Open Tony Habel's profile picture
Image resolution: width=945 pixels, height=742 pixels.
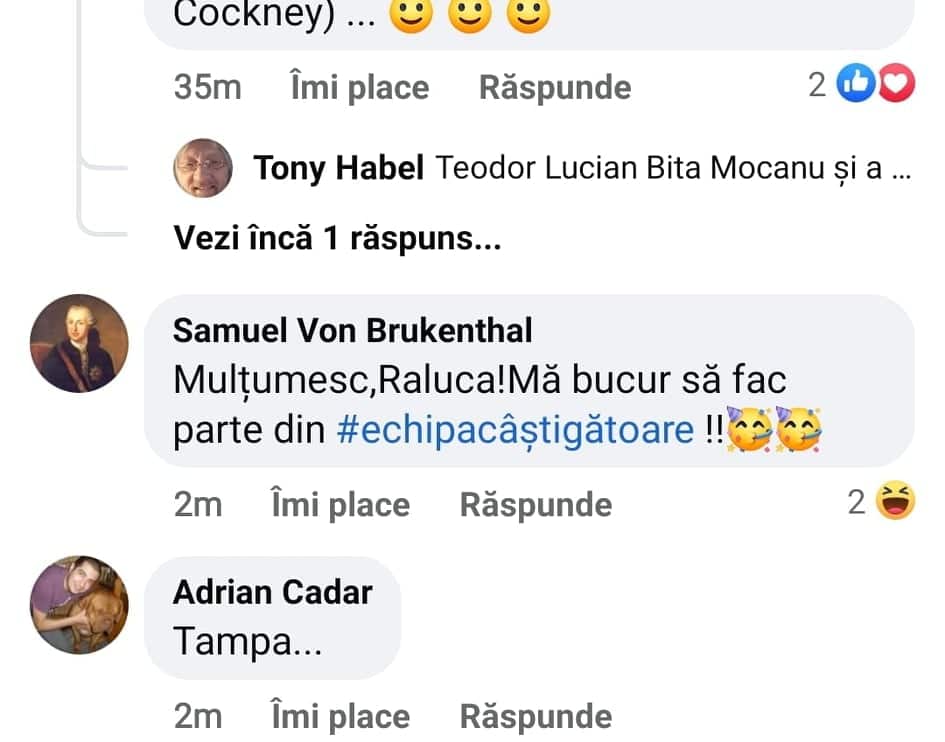[204, 167]
